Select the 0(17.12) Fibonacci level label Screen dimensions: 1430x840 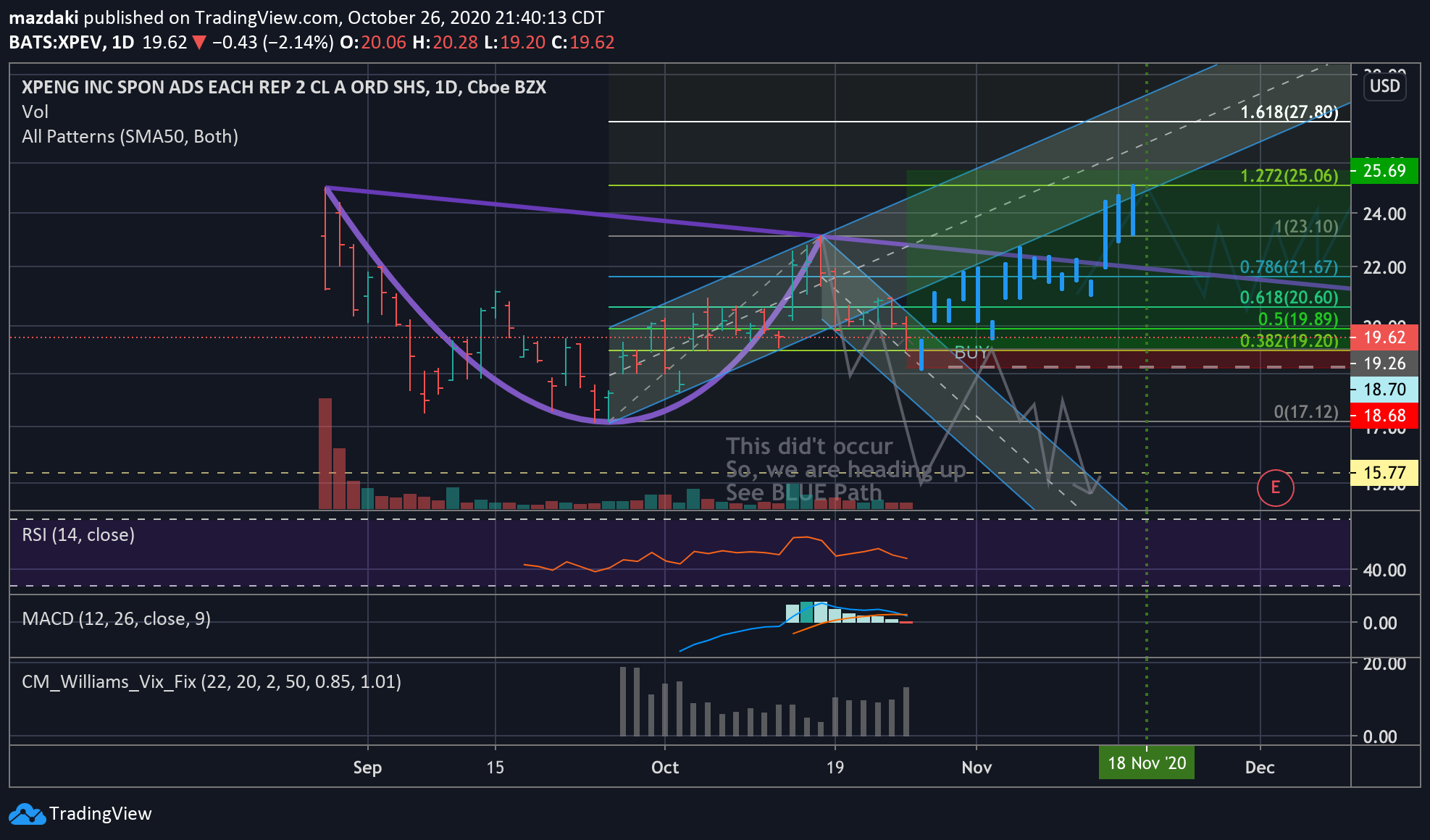pyautogui.click(x=1306, y=412)
